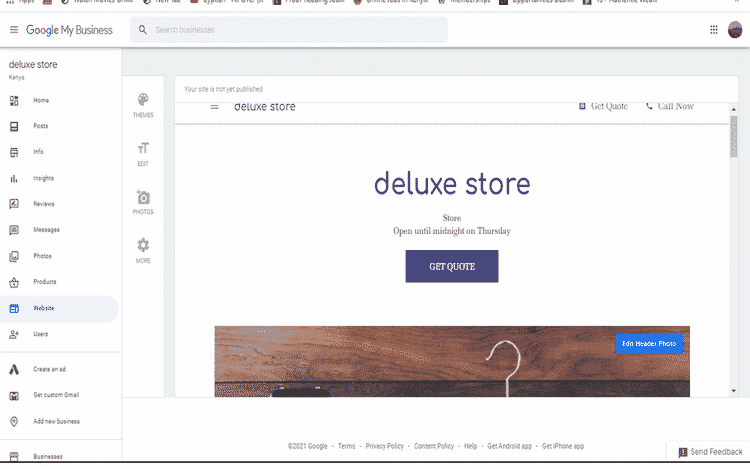750x469 pixels.
Task: Open the More settings gear
Action: tap(143, 245)
